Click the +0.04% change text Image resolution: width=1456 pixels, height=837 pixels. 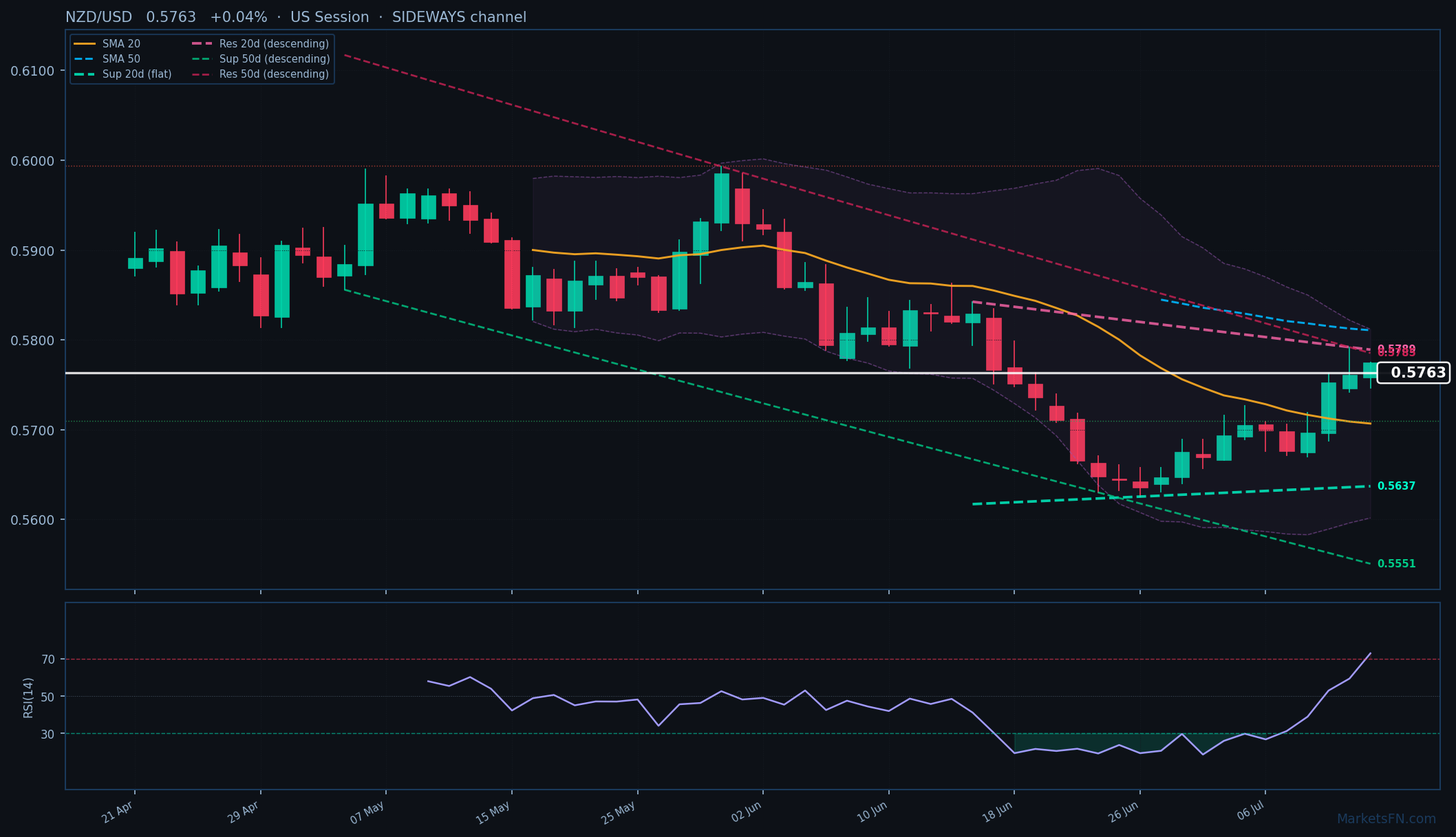pyautogui.click(x=239, y=17)
